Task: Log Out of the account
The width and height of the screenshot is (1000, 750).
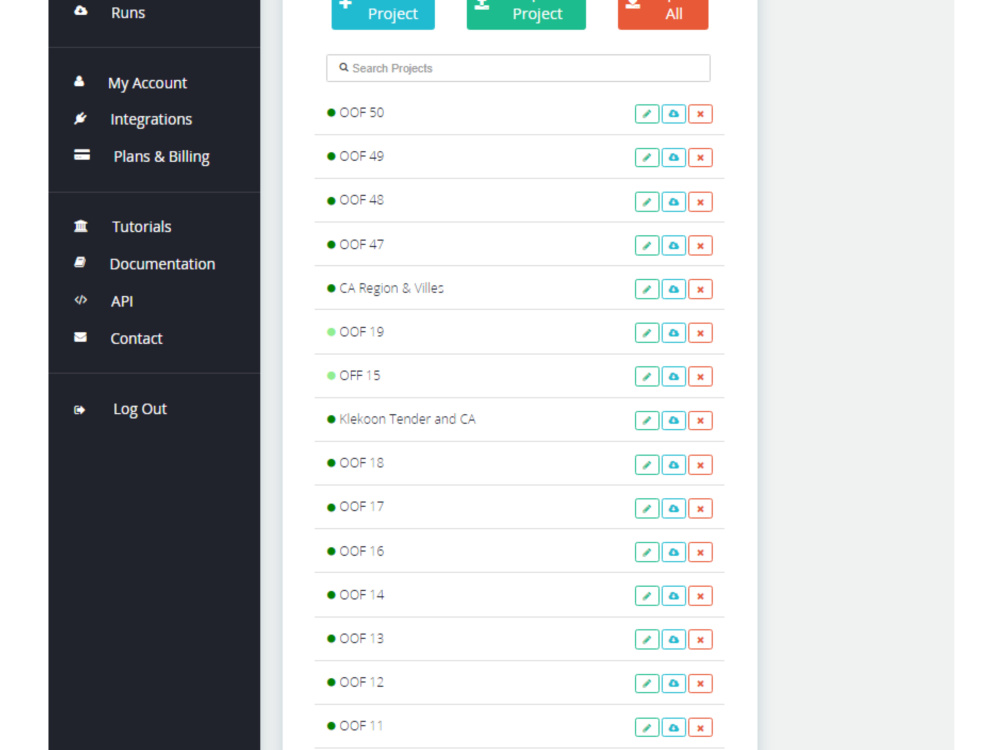Action: (140, 409)
